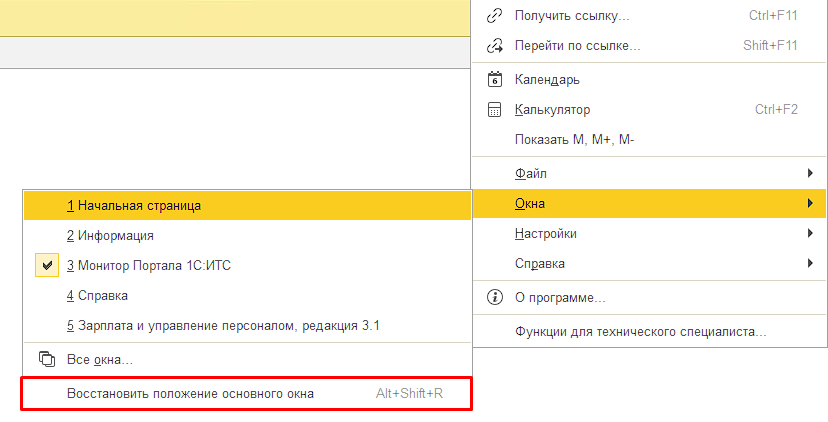Choose Перейти по ссылке... menu entry

pyautogui.click(x=648, y=46)
